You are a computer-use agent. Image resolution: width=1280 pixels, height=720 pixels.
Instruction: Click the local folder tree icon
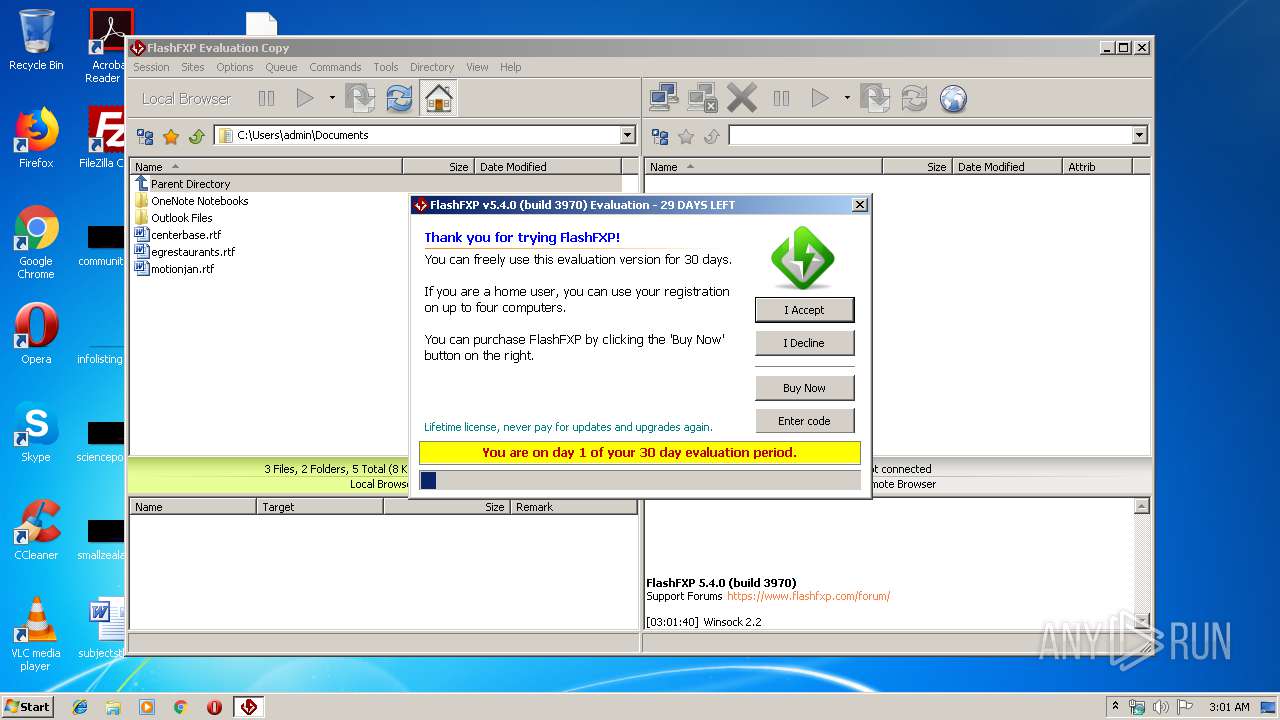pyautogui.click(x=145, y=136)
